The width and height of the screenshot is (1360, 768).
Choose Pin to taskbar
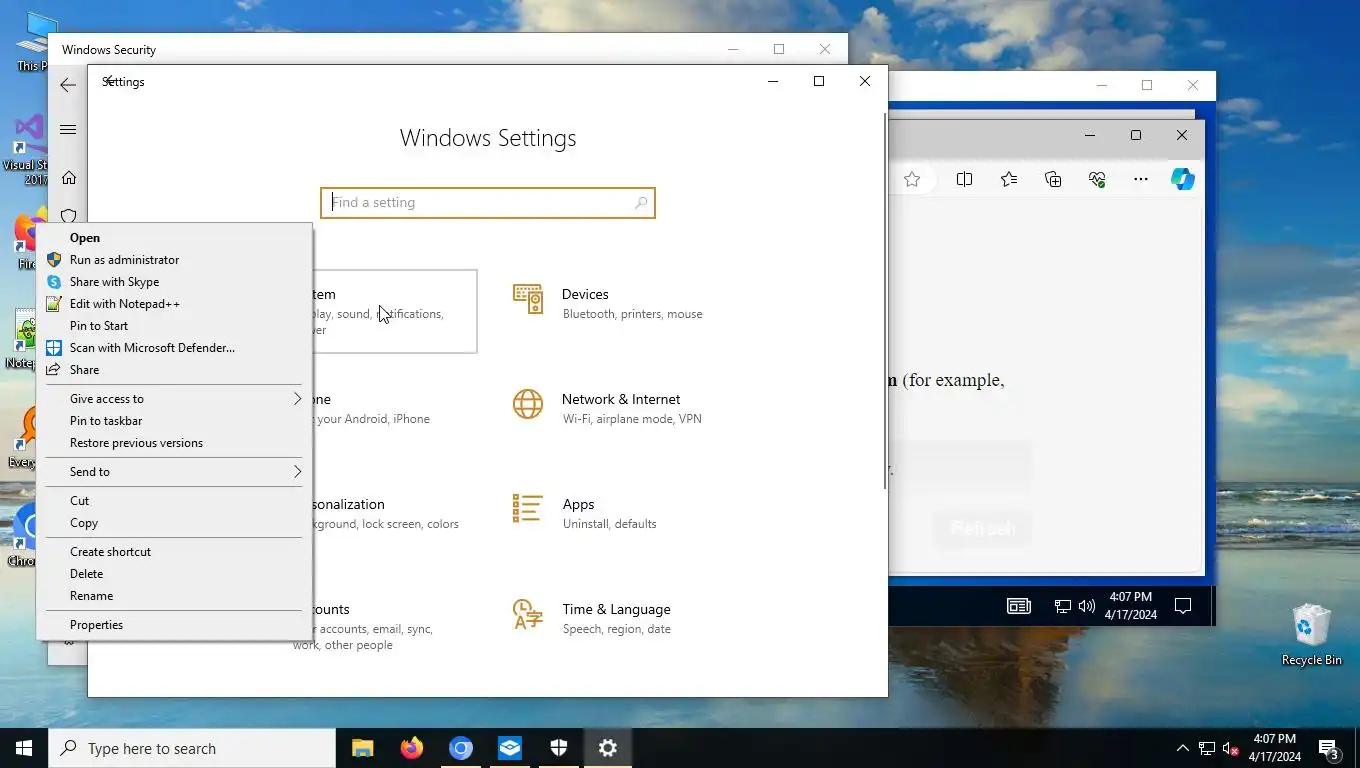tap(174, 421)
